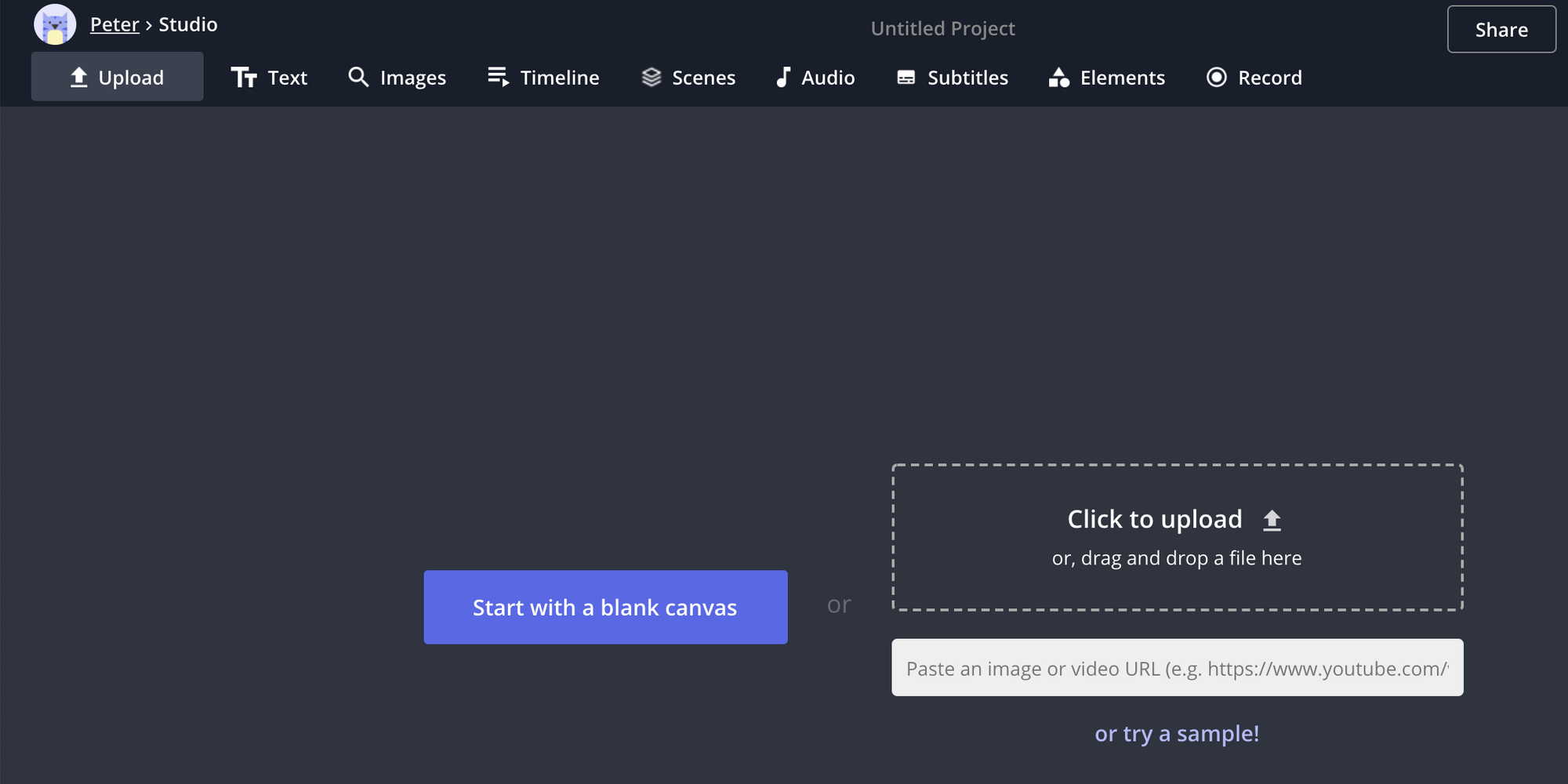Image resolution: width=1568 pixels, height=784 pixels.
Task: Open the Subtitles caption icon
Action: click(x=906, y=78)
